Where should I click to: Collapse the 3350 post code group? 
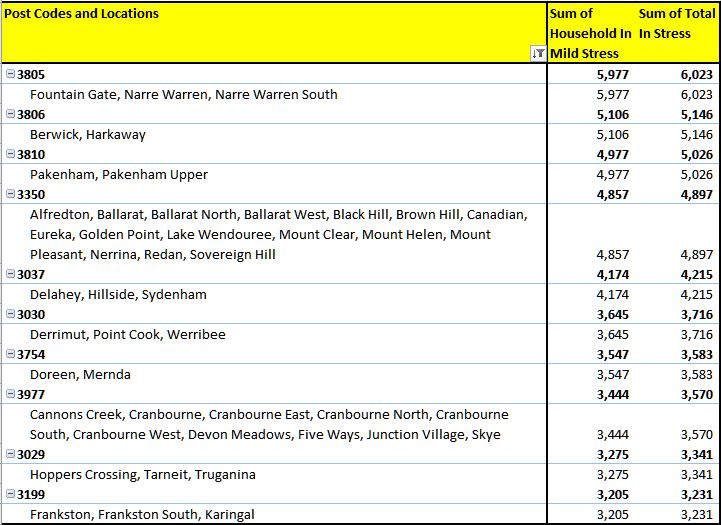[x=10, y=194]
